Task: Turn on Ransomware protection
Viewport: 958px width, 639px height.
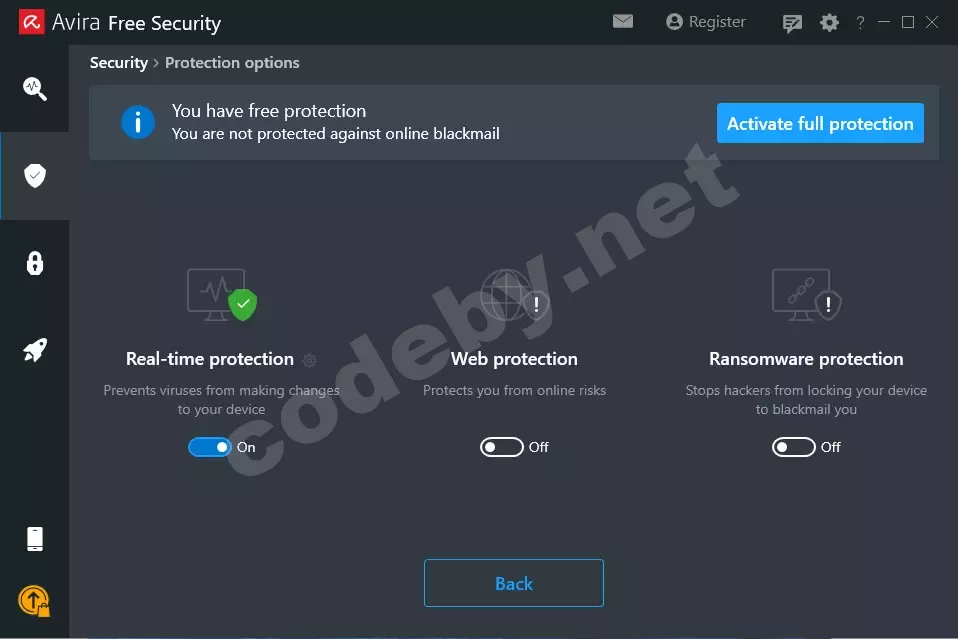Action: point(794,447)
